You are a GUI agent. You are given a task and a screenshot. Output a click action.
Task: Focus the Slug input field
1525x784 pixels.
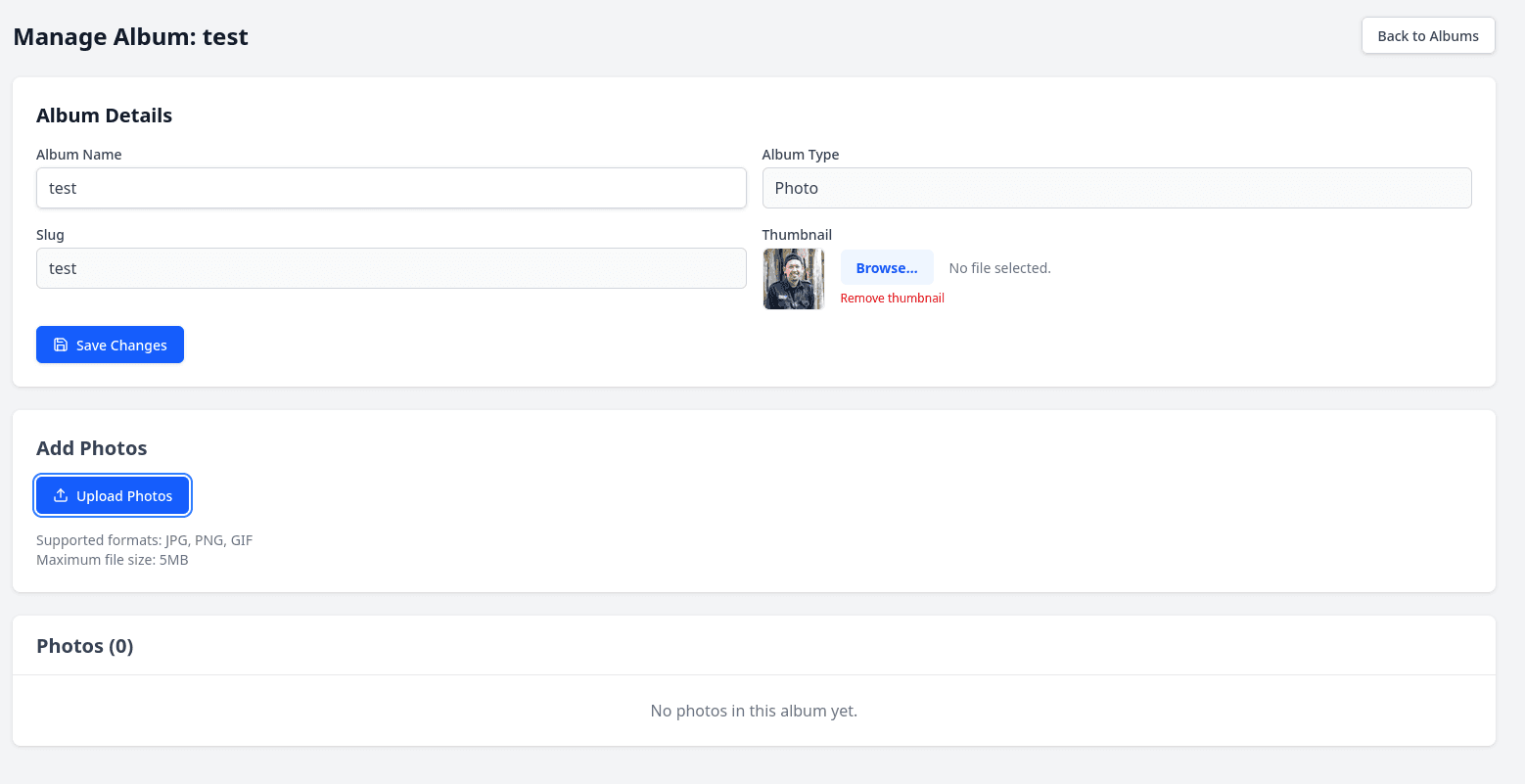pos(392,268)
